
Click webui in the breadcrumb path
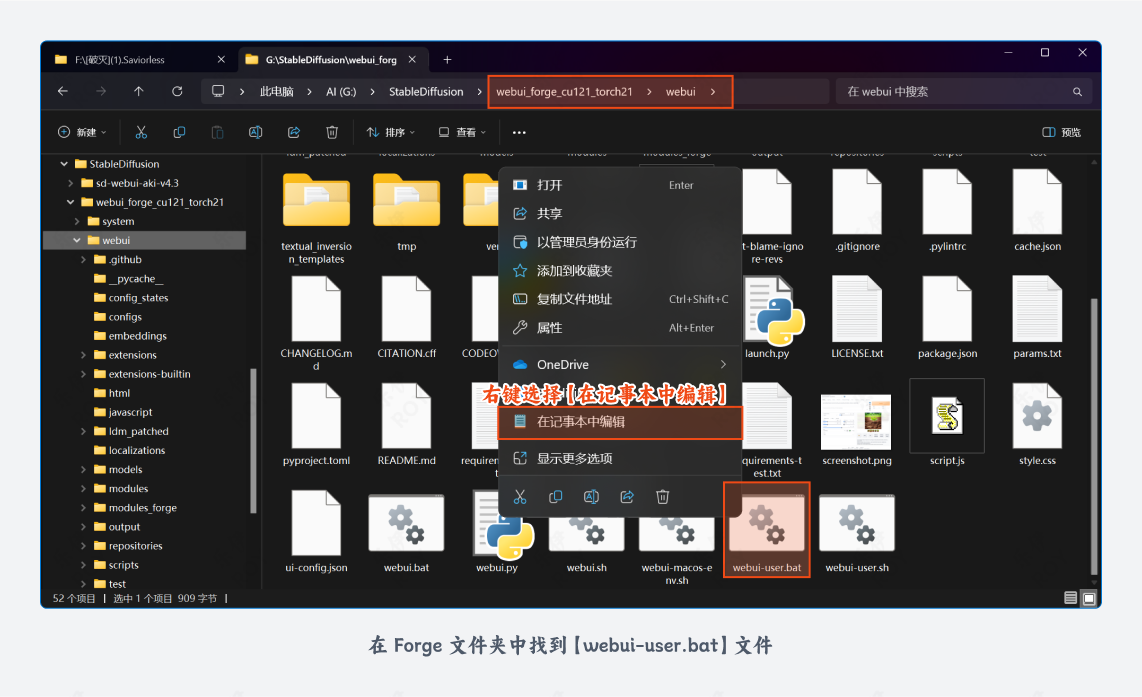point(682,91)
